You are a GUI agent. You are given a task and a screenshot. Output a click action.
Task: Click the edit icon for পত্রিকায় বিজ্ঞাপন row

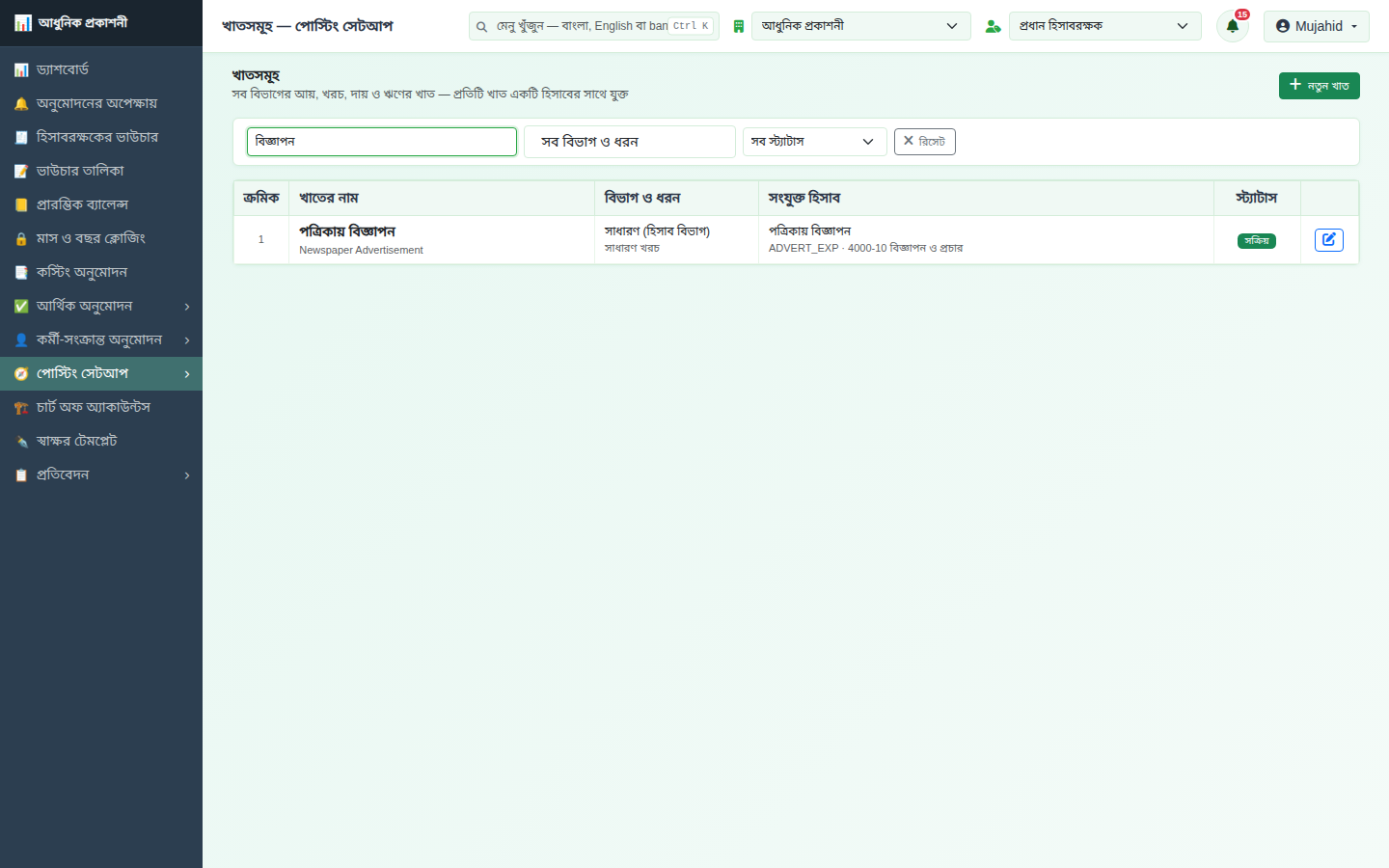[1329, 239]
